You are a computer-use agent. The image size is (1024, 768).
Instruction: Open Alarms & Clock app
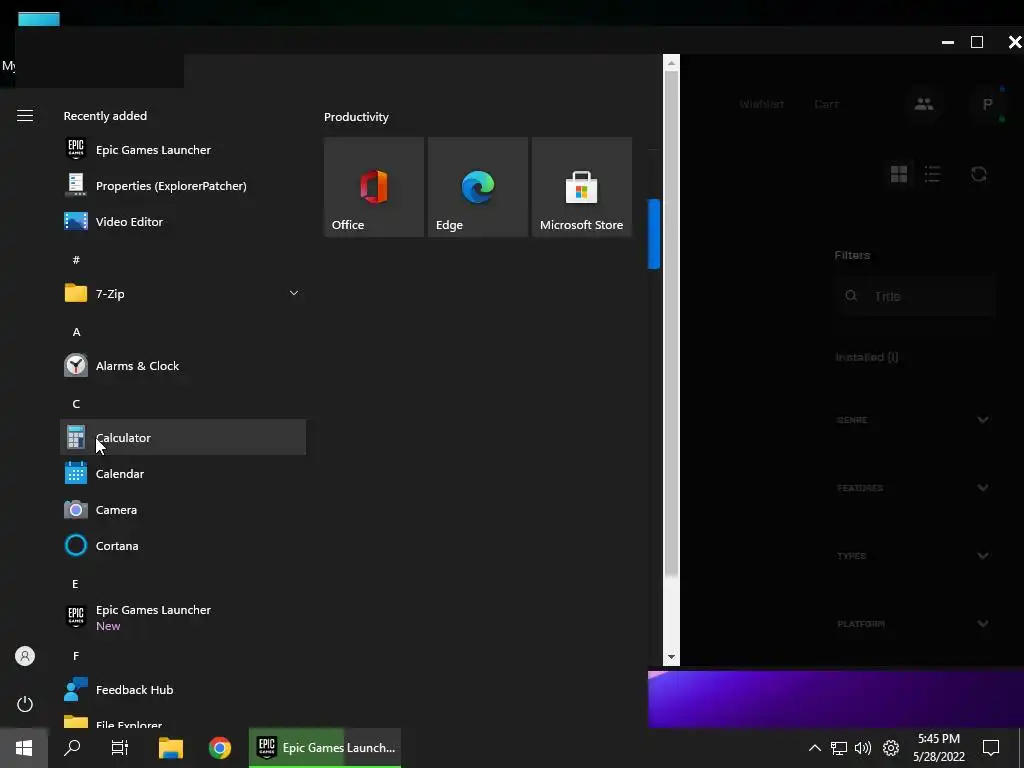click(x=183, y=366)
